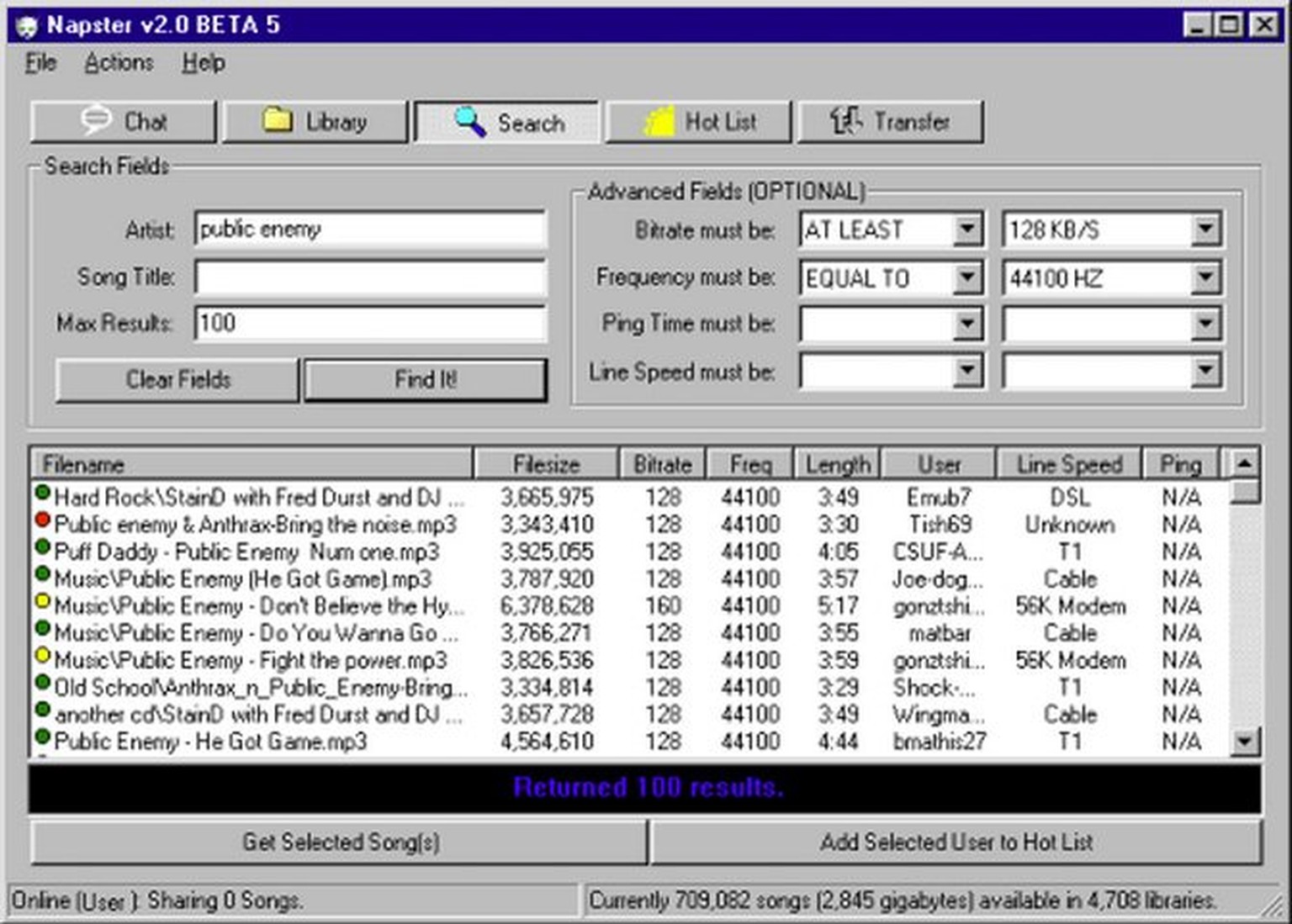Select Puff Daddy - Public Enemy Num one.mp3
The image size is (1292, 924).
coord(246,552)
